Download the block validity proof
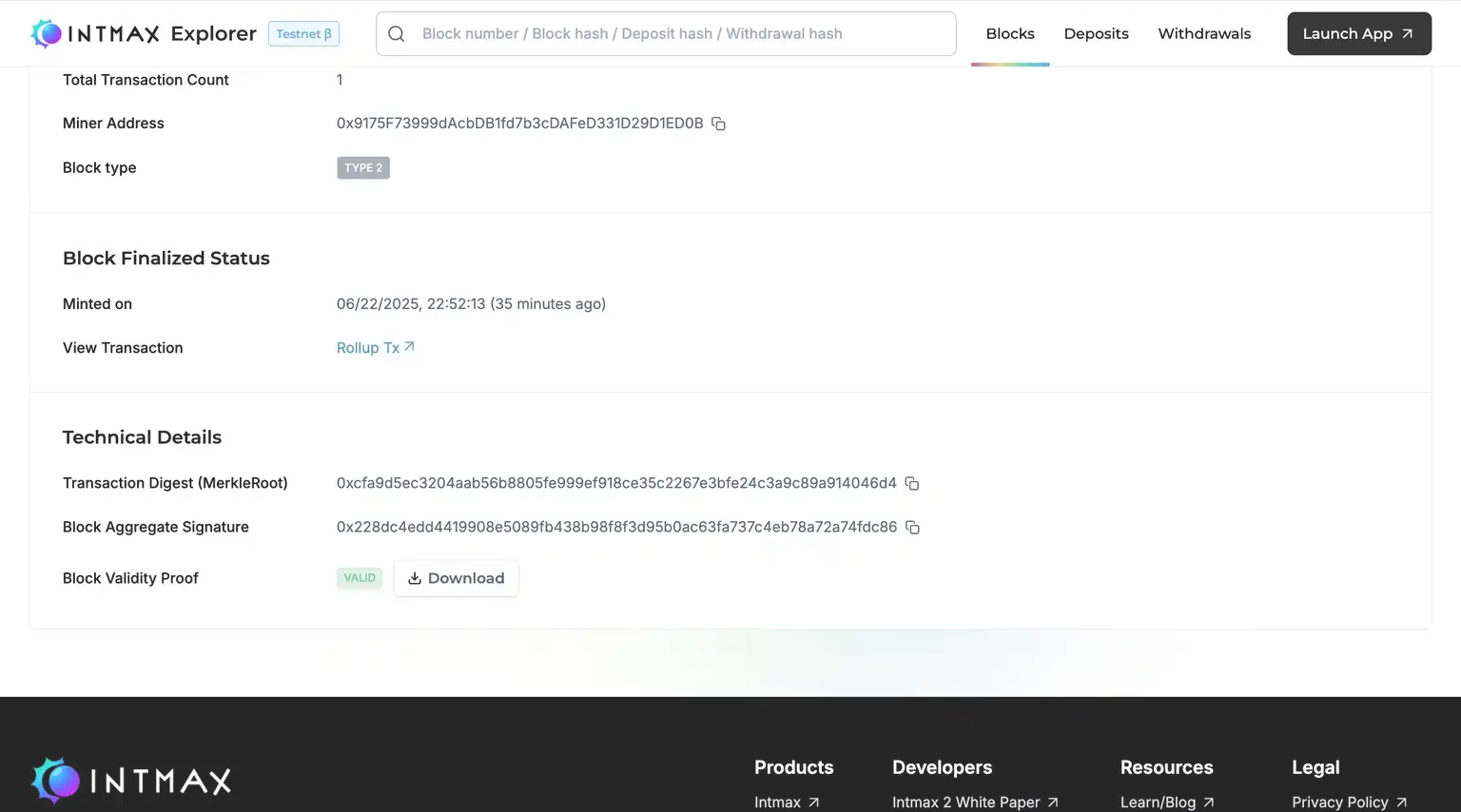 (x=457, y=578)
